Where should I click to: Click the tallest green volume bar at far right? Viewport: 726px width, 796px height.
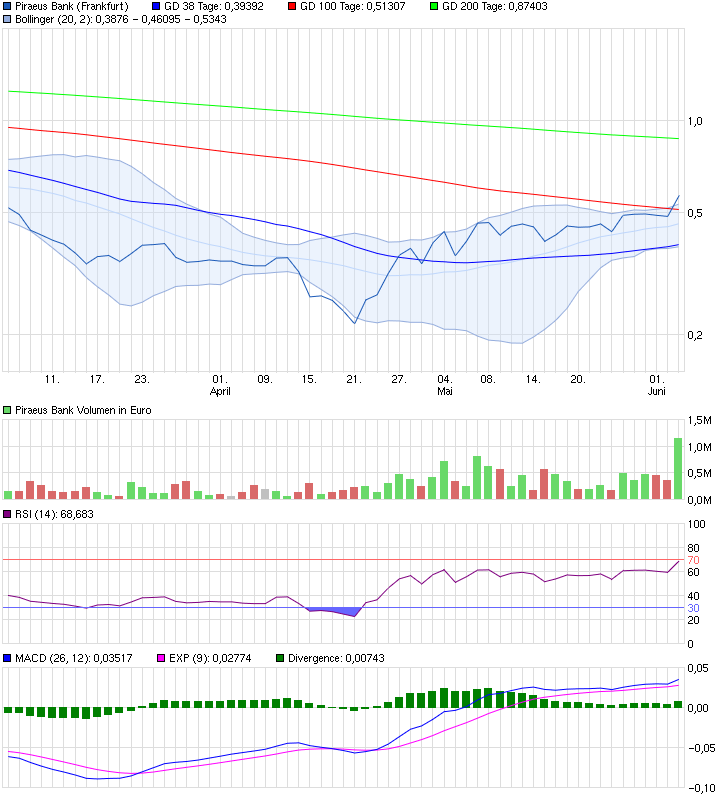point(677,468)
